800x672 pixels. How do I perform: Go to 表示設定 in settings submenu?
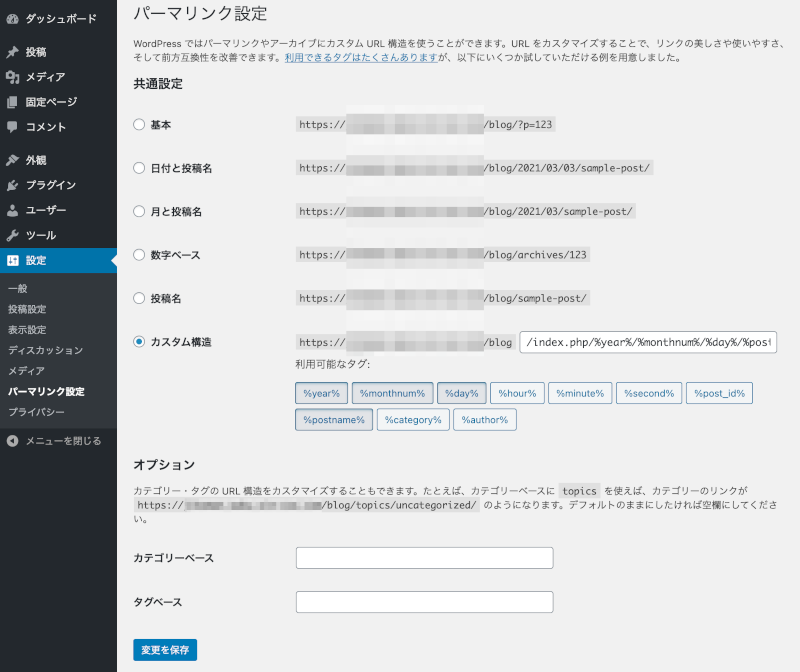(27, 330)
